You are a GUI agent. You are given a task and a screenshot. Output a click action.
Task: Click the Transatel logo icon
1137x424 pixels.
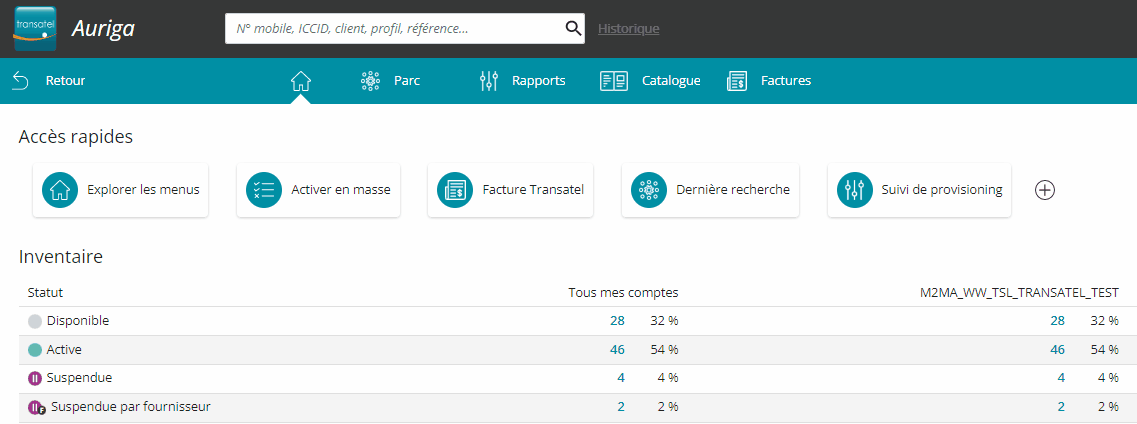pyautogui.click(x=36, y=28)
